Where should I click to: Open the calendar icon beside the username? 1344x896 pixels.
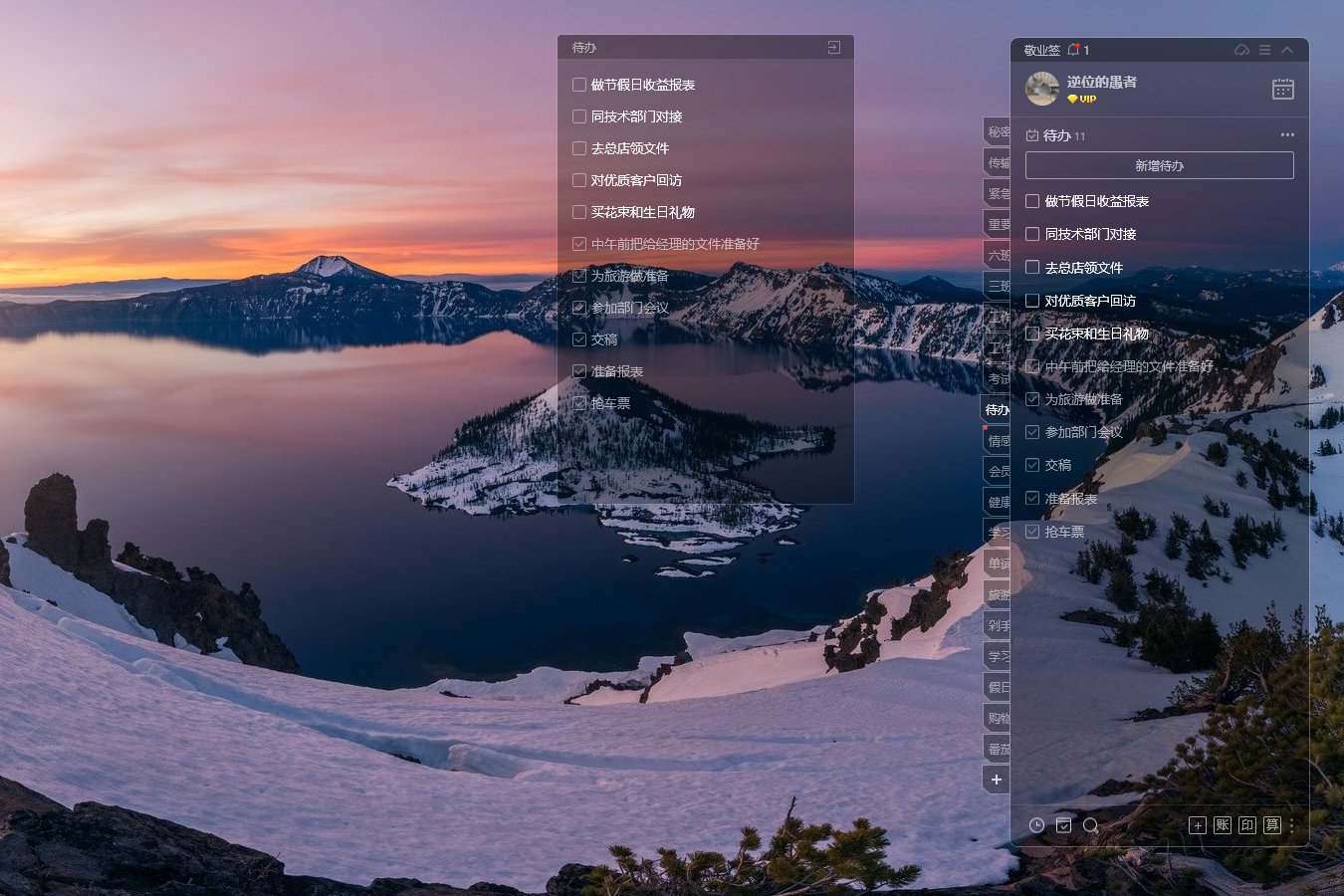point(1283,90)
